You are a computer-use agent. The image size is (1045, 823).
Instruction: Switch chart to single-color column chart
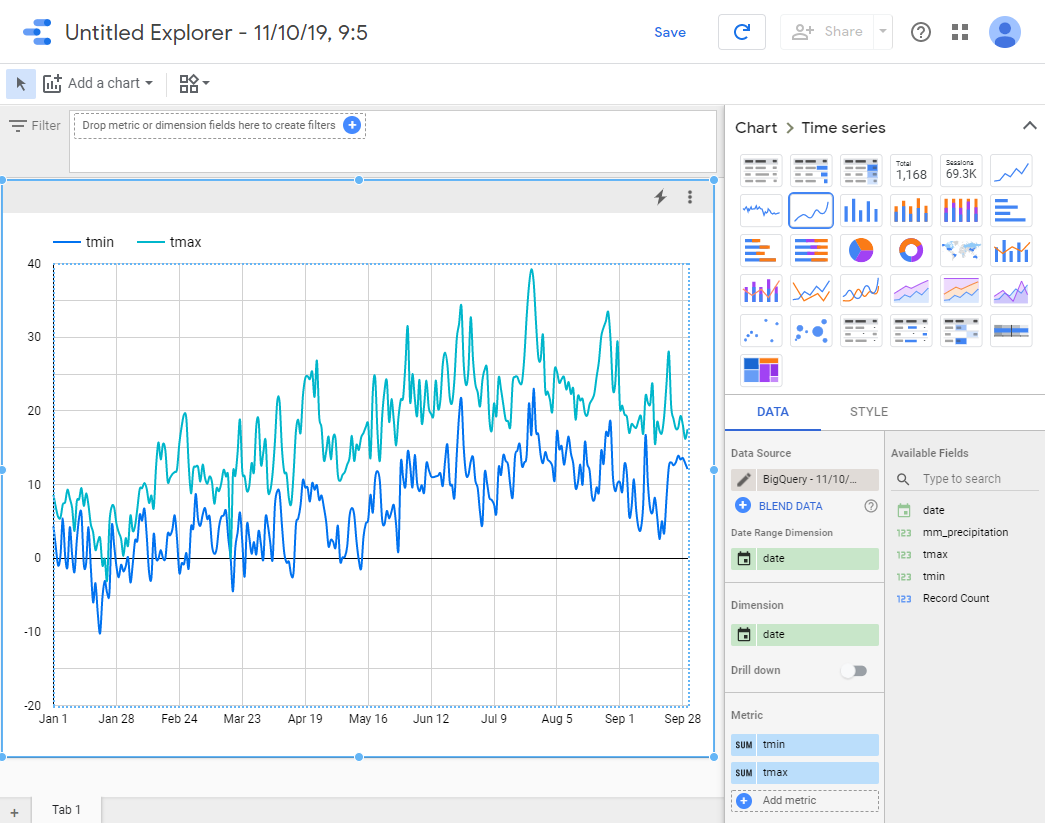[860, 211]
